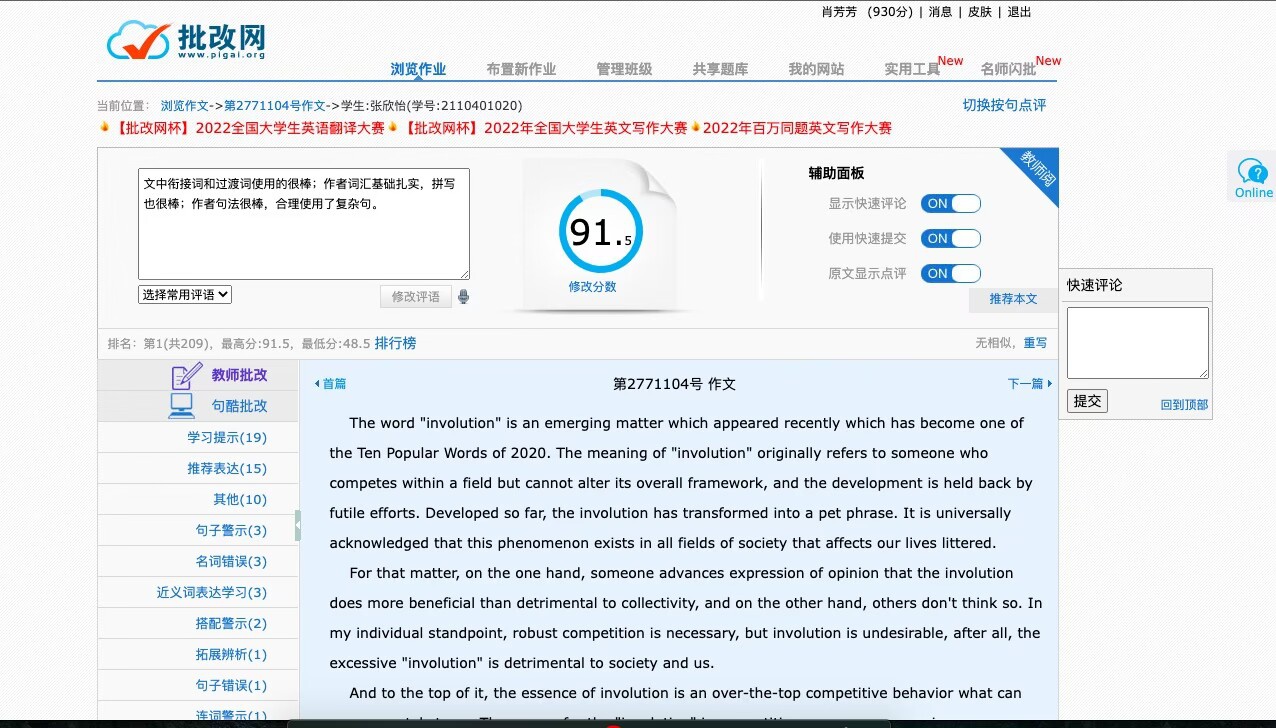Click the 肖芳芳 username
This screenshot has width=1276, height=728.
(x=841, y=12)
